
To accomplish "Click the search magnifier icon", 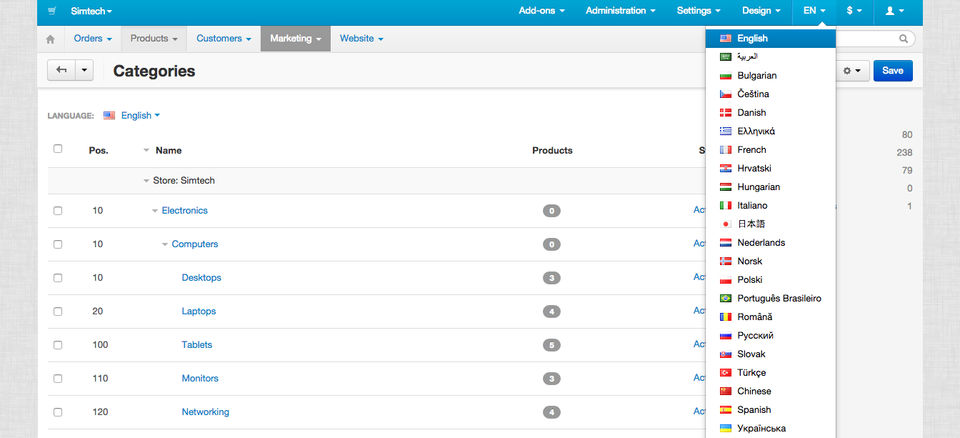I will tap(903, 39).
